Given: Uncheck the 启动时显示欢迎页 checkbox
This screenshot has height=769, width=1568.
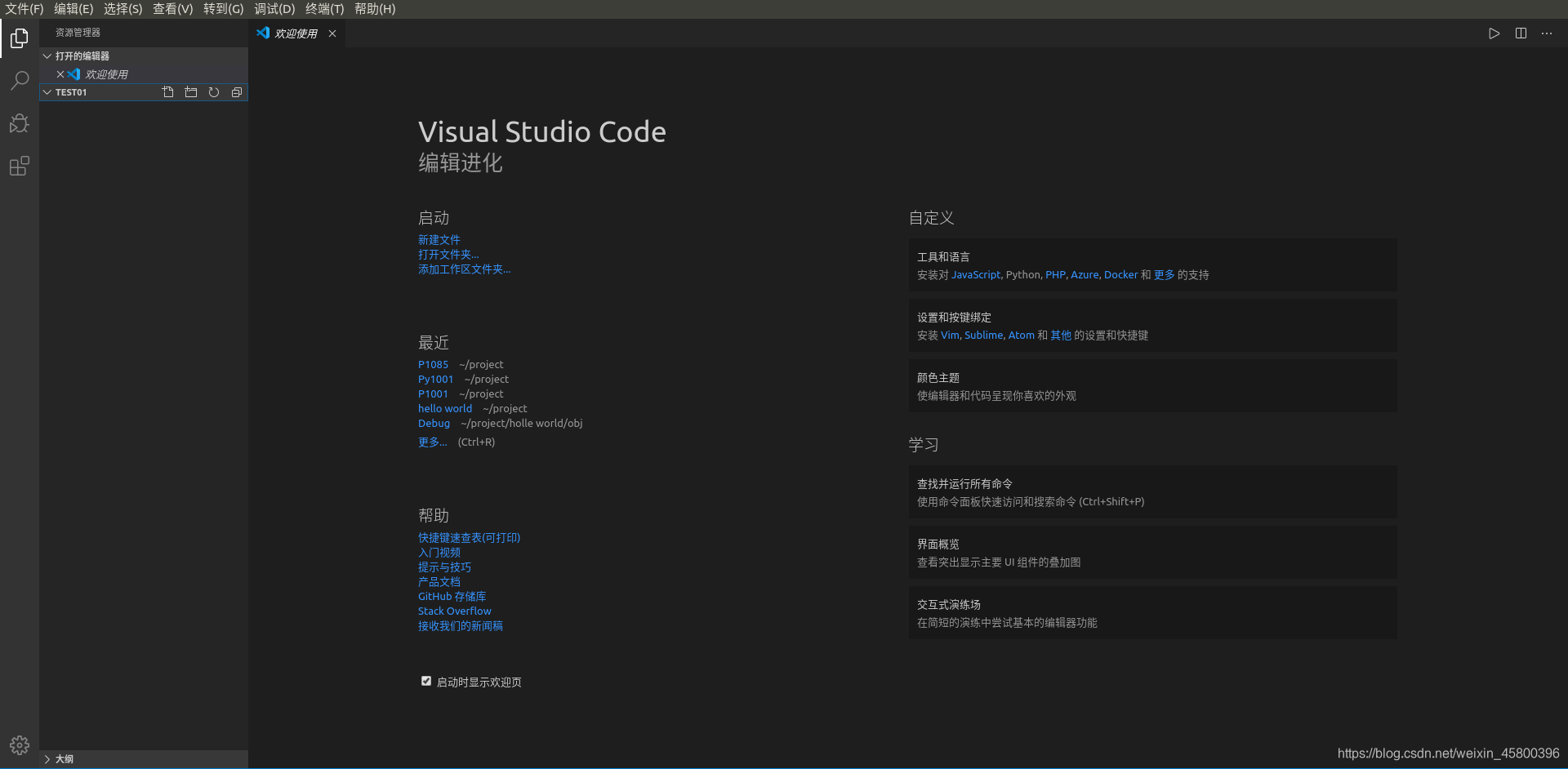Looking at the screenshot, I should [425, 680].
